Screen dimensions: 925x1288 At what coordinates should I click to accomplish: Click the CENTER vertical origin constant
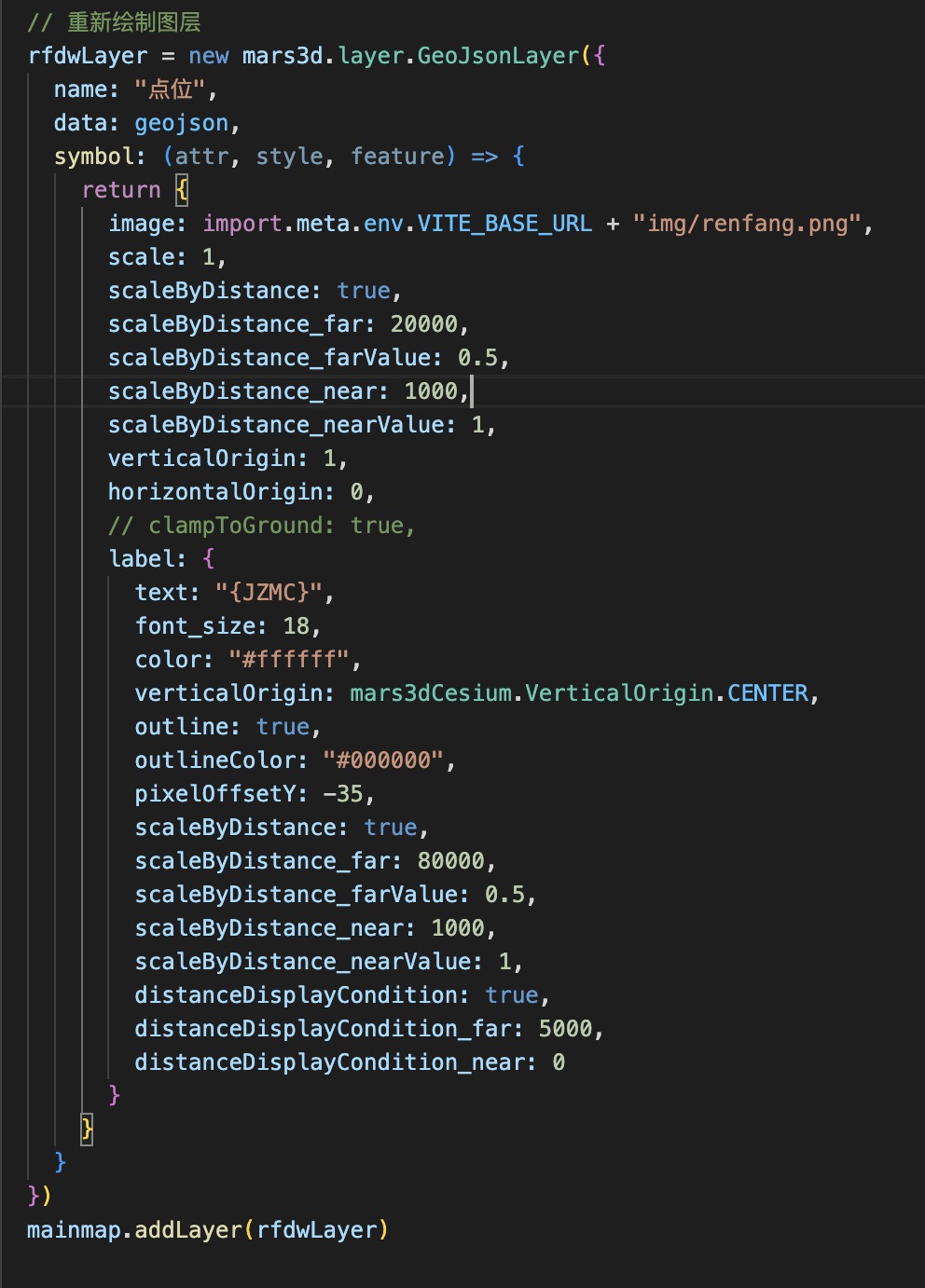coord(768,693)
